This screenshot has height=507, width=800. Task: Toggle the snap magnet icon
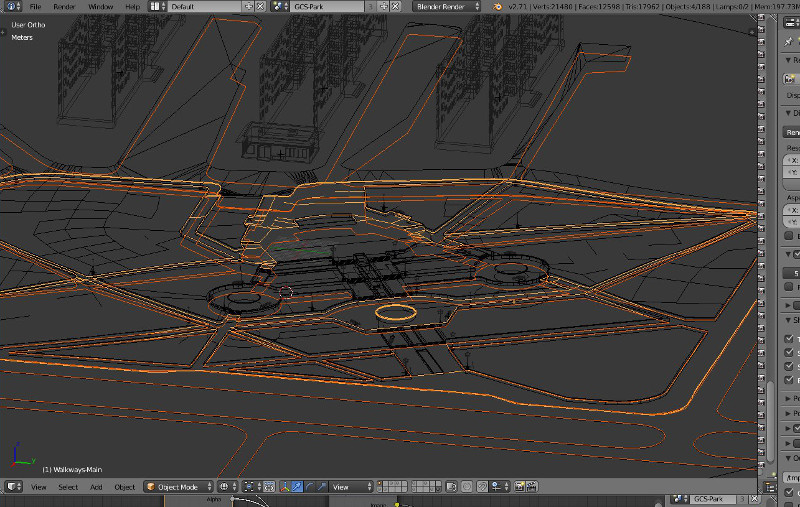(x=482, y=487)
